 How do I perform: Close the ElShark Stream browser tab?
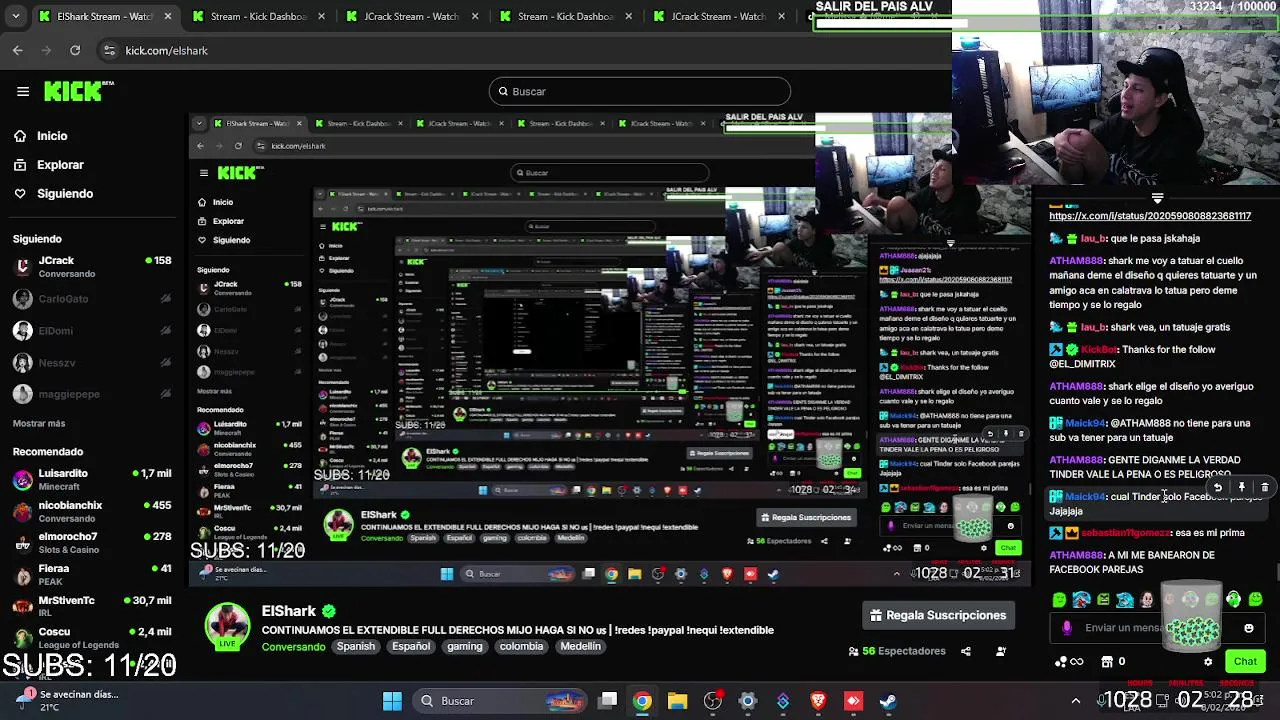167,16
